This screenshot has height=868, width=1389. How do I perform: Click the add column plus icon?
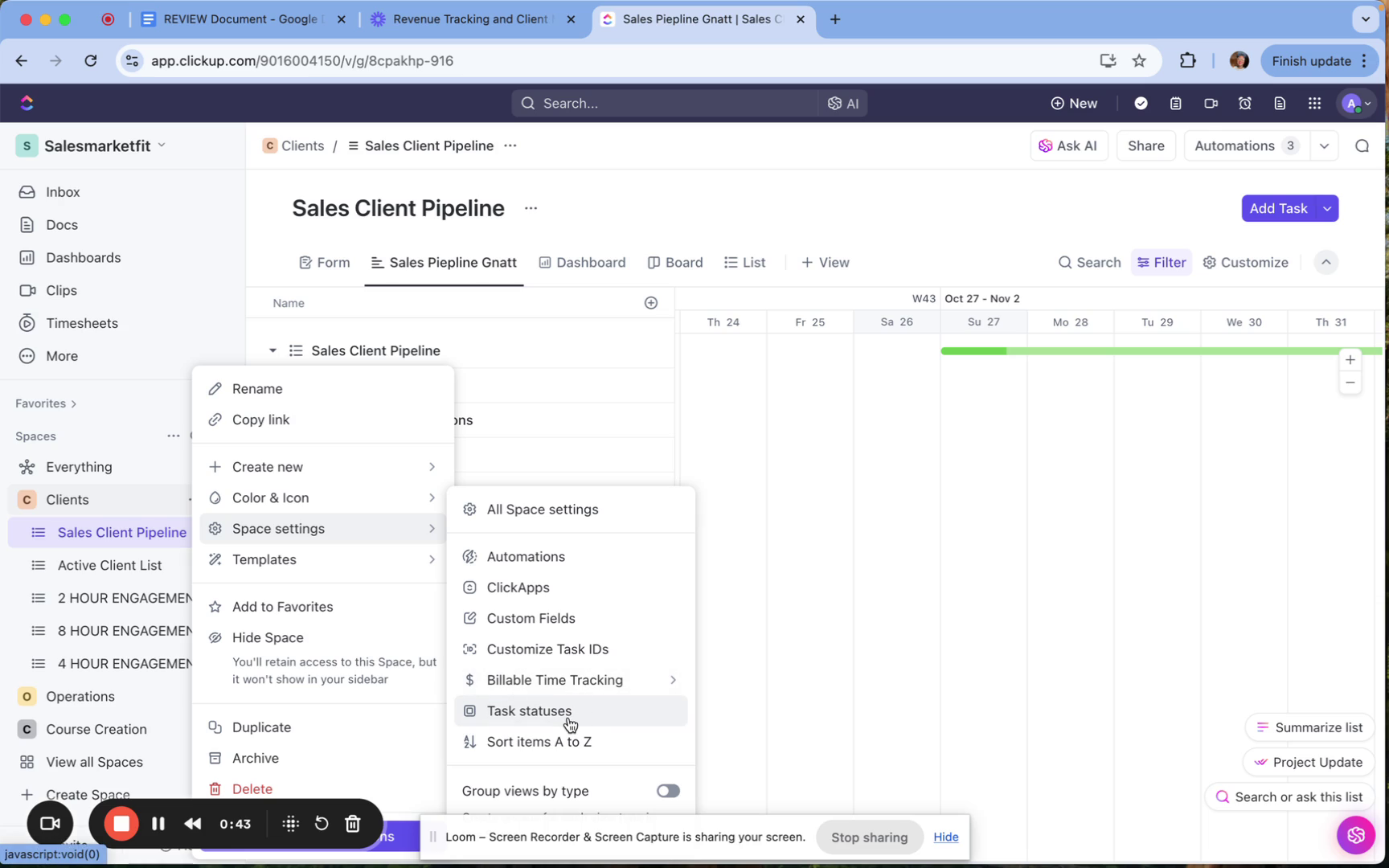(x=651, y=303)
